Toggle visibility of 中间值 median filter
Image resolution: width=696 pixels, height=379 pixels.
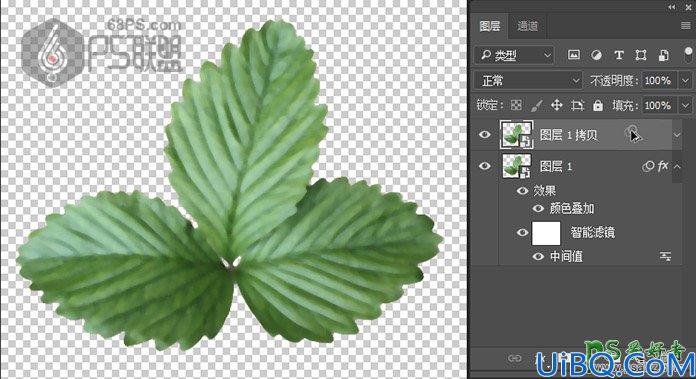click(538, 257)
